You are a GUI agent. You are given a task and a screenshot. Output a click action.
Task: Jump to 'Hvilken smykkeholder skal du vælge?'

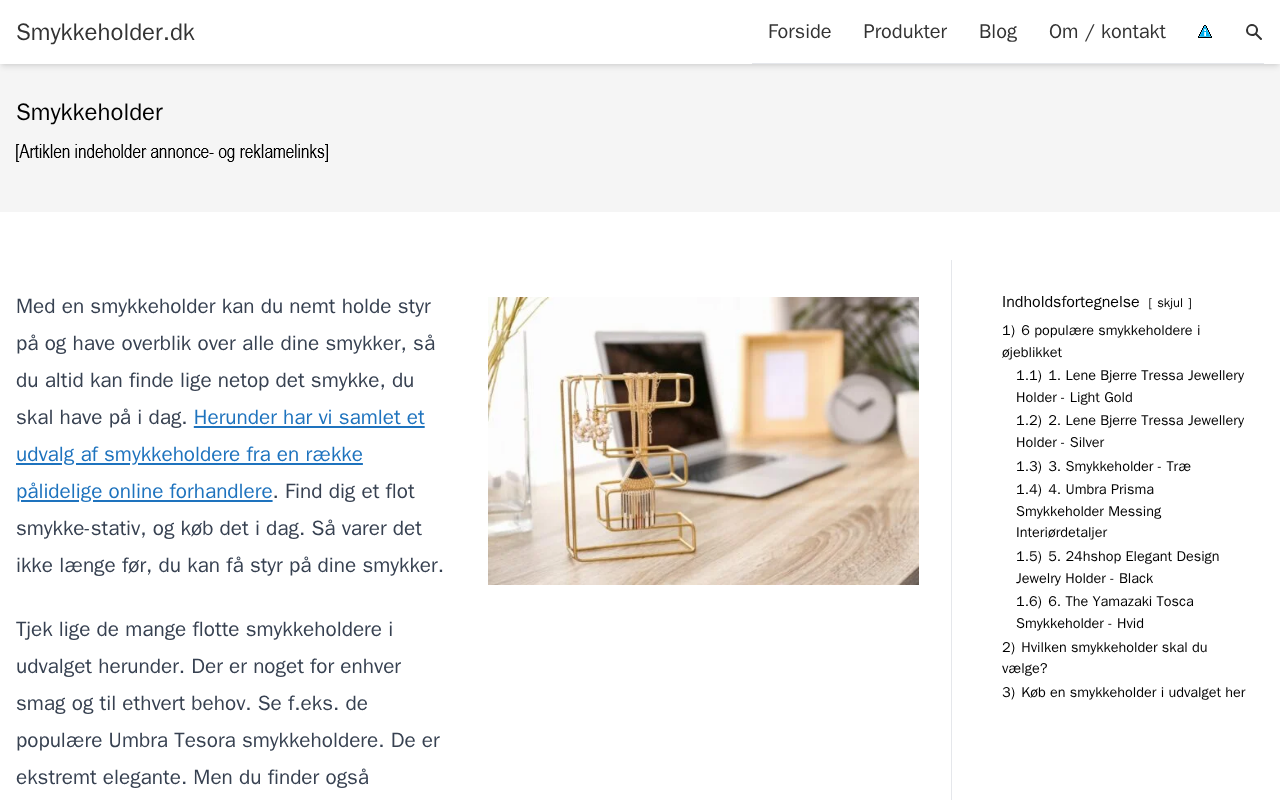(1105, 658)
